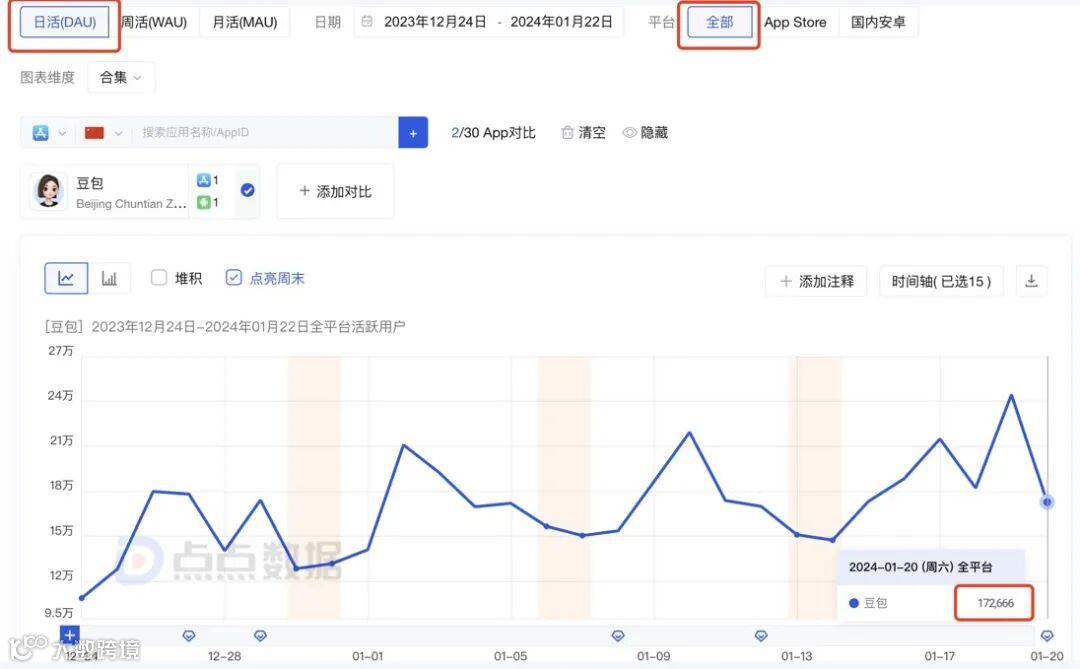Screen dimensions: 1080x669
Task: Click the App Store icon on 豆包 card
Action: (203, 180)
